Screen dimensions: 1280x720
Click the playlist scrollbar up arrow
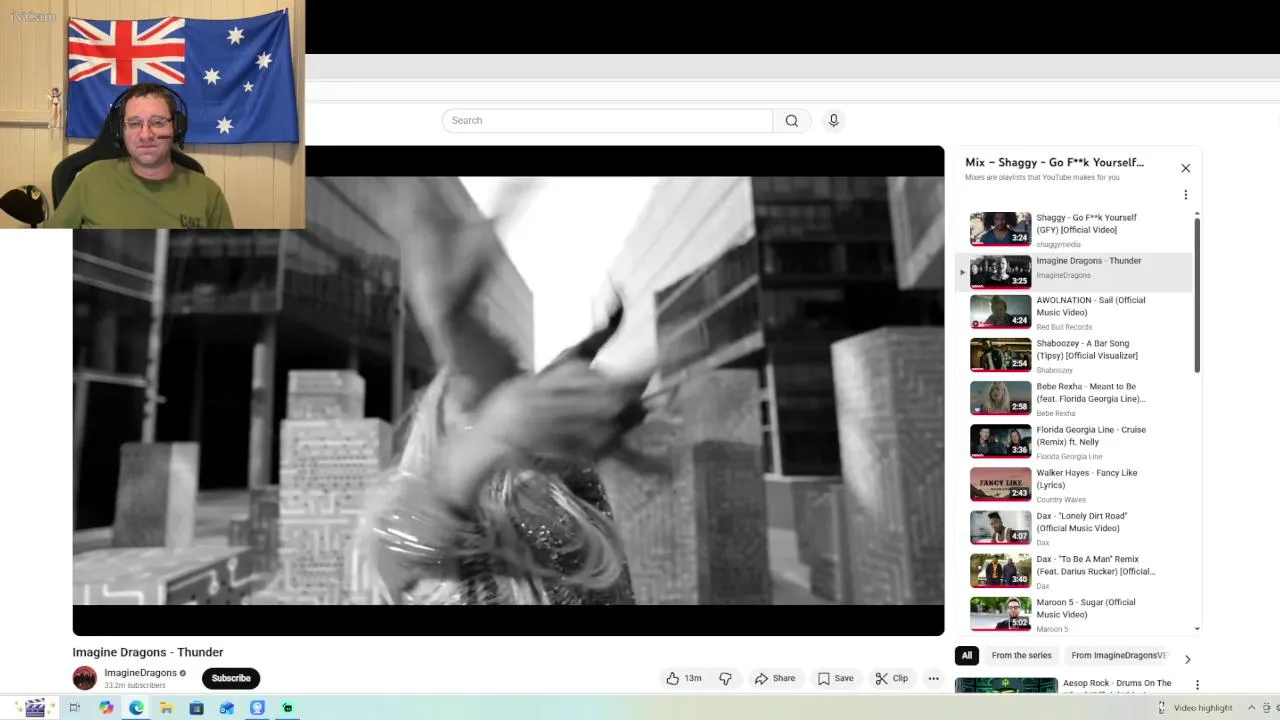(x=1197, y=214)
